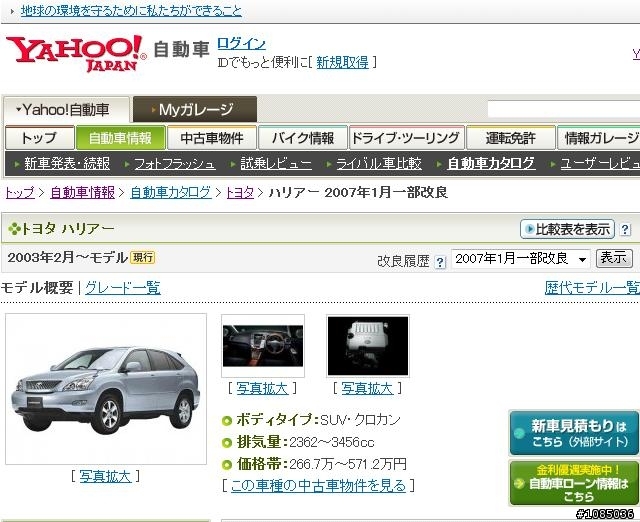This screenshot has height=522, width=640.
Task: Switch to the Myガレージ tab
Action: click(195, 109)
